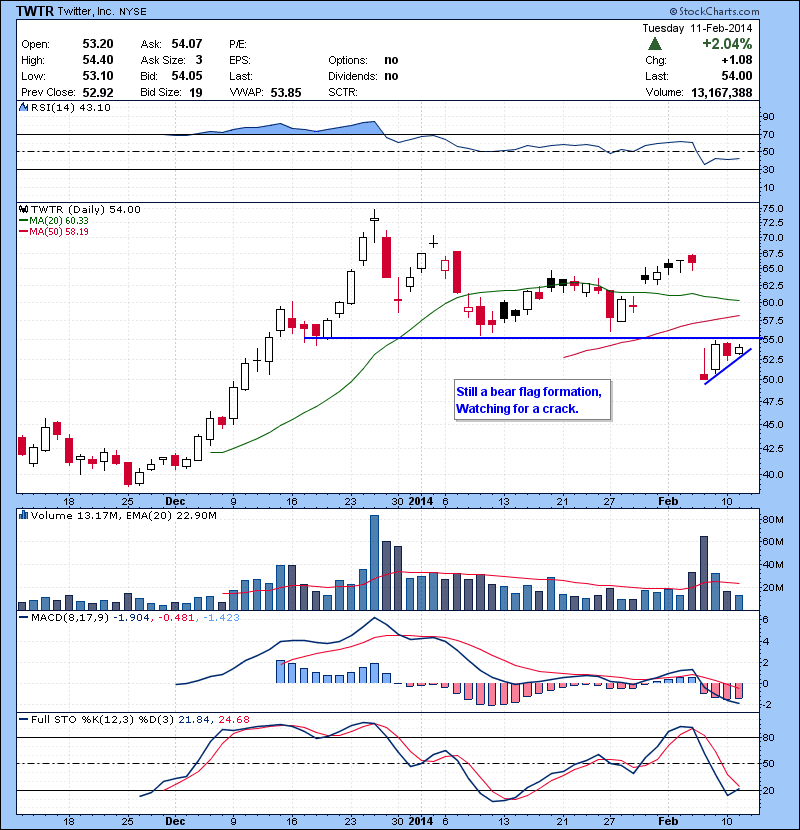Select the 'Still a bear flag formation' annotation box
This screenshot has width=800, height=830.
pyautogui.click(x=528, y=400)
